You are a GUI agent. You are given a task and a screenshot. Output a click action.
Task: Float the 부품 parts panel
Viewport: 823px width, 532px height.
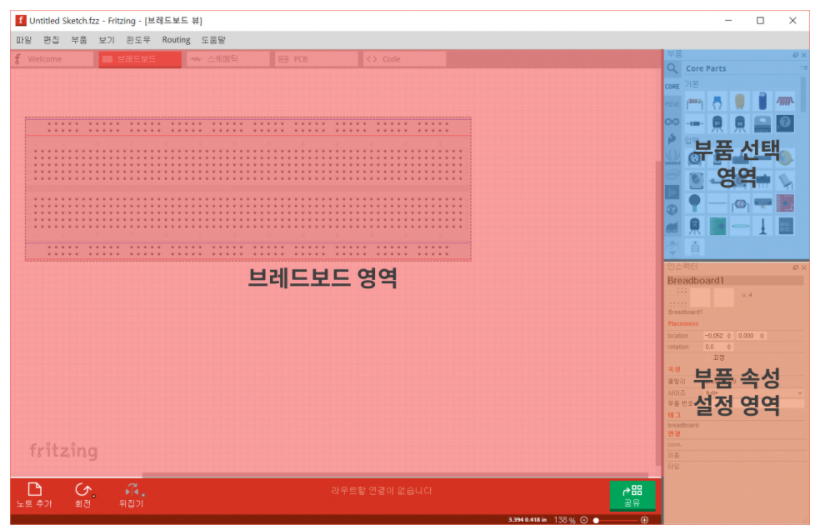[796, 55]
